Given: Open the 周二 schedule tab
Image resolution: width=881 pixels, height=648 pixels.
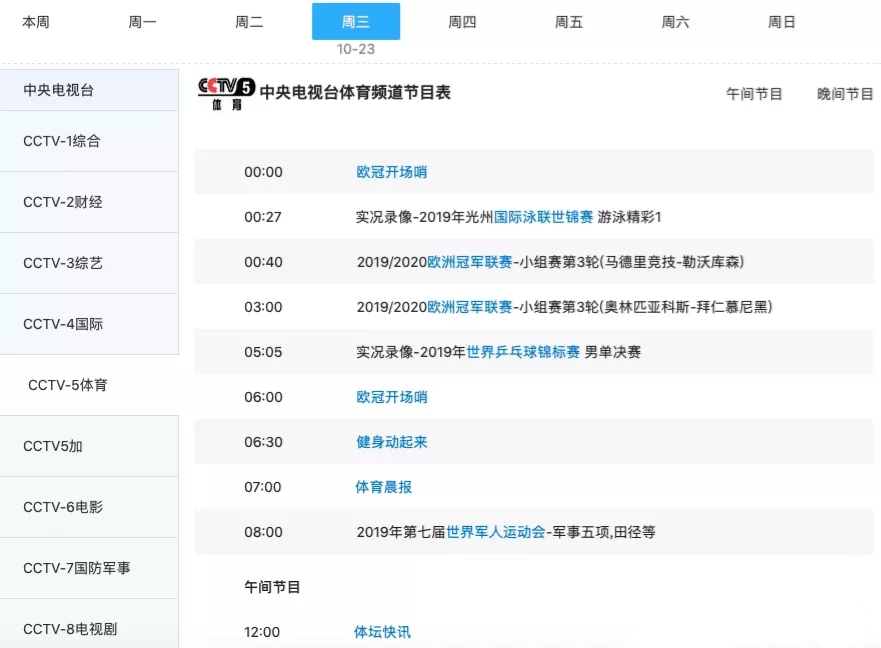Looking at the screenshot, I should [x=249, y=22].
